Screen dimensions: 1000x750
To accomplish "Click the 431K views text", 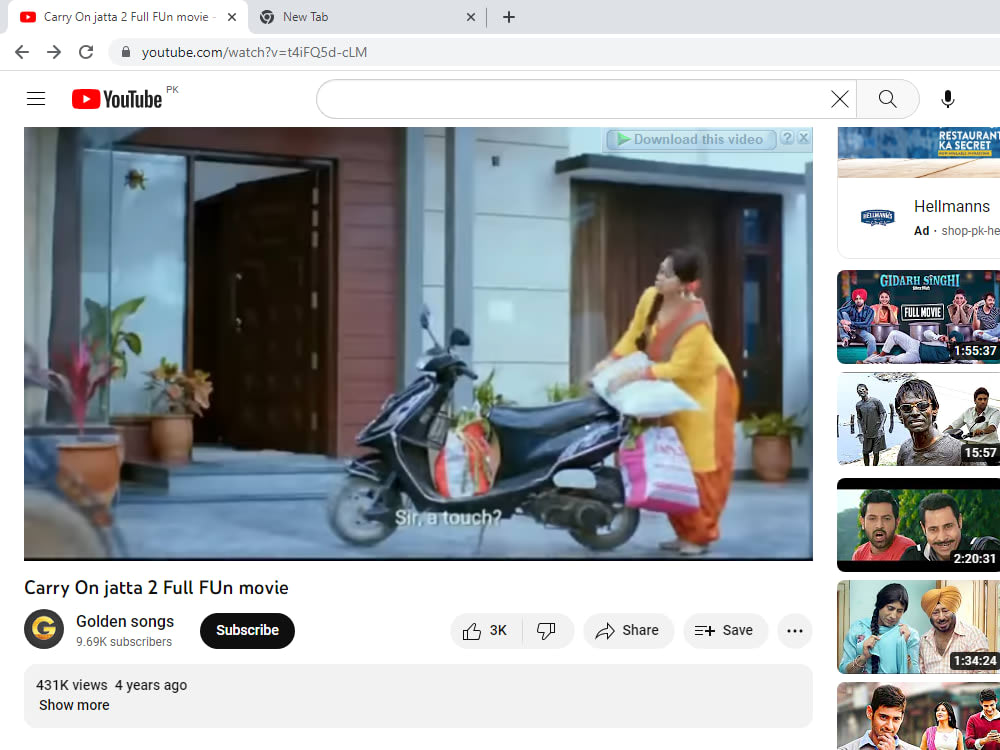I will (x=71, y=685).
